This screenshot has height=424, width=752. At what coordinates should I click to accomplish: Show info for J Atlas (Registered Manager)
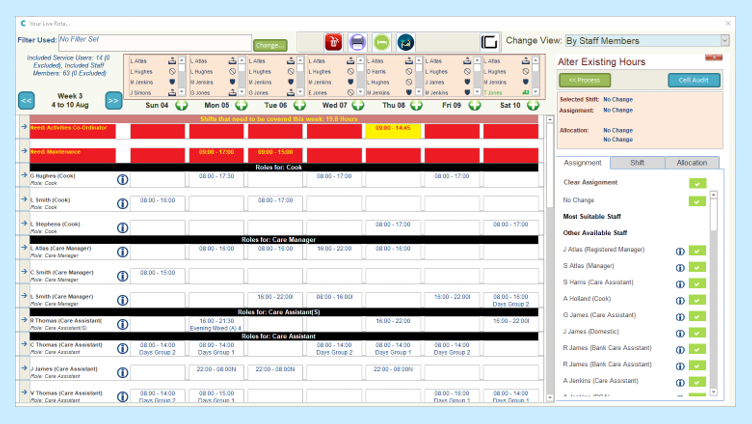coord(680,251)
